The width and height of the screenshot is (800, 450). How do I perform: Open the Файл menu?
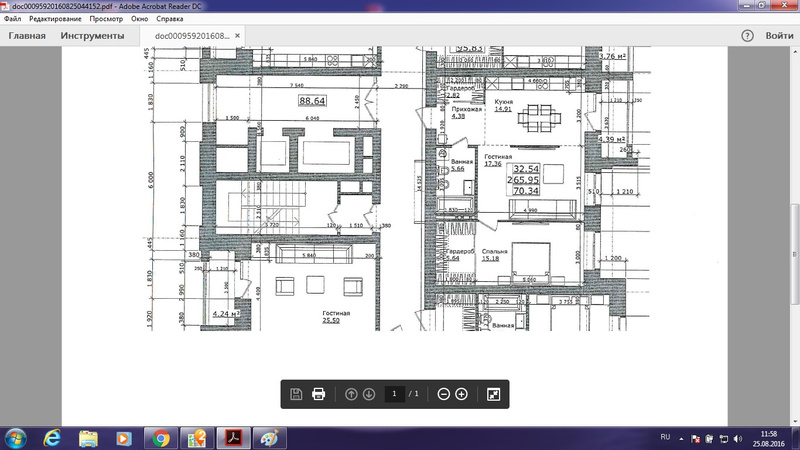click(13, 19)
